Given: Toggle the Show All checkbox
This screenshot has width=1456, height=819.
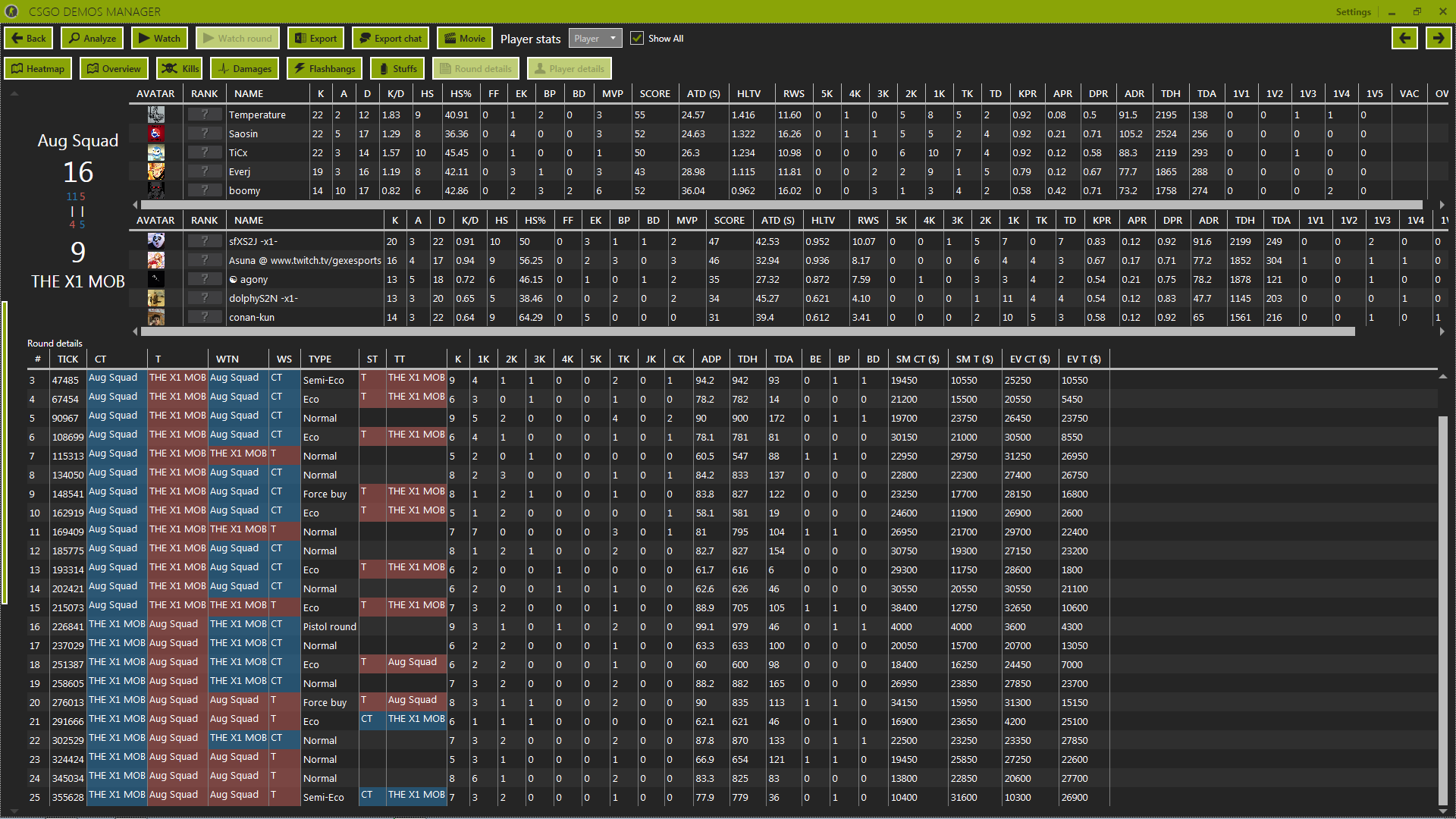Looking at the screenshot, I should tap(637, 38).
